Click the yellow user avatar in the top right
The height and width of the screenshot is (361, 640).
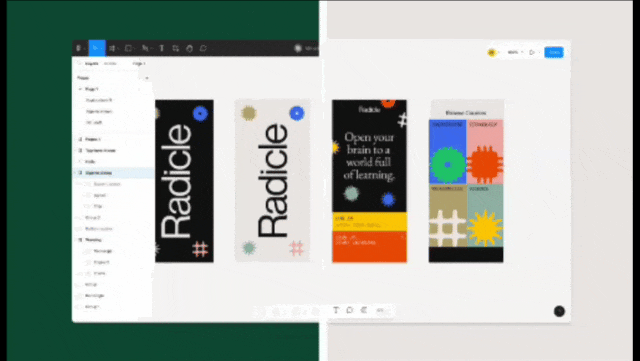[x=492, y=52]
